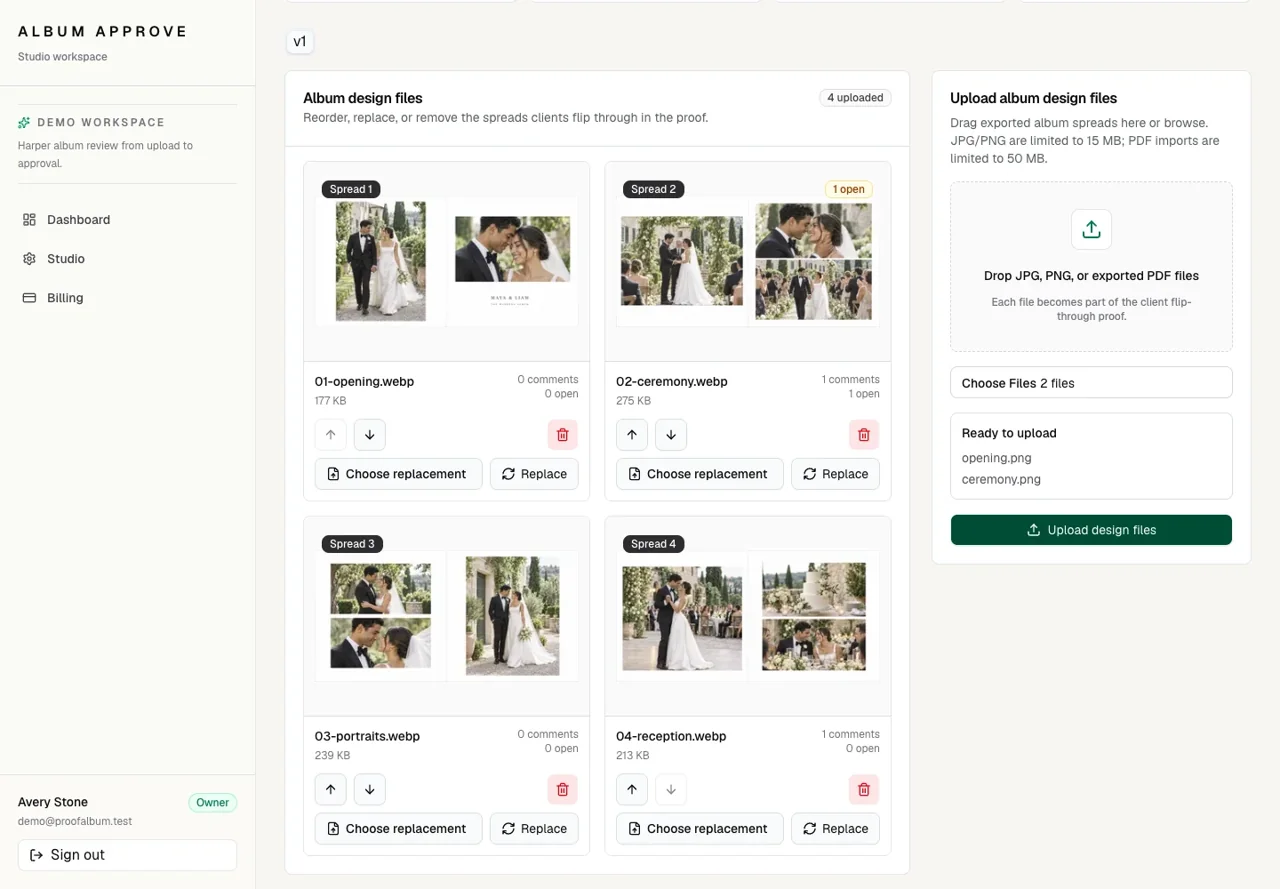Delete the 02-ceremony.webp spread
This screenshot has height=889, width=1280.
click(x=864, y=435)
